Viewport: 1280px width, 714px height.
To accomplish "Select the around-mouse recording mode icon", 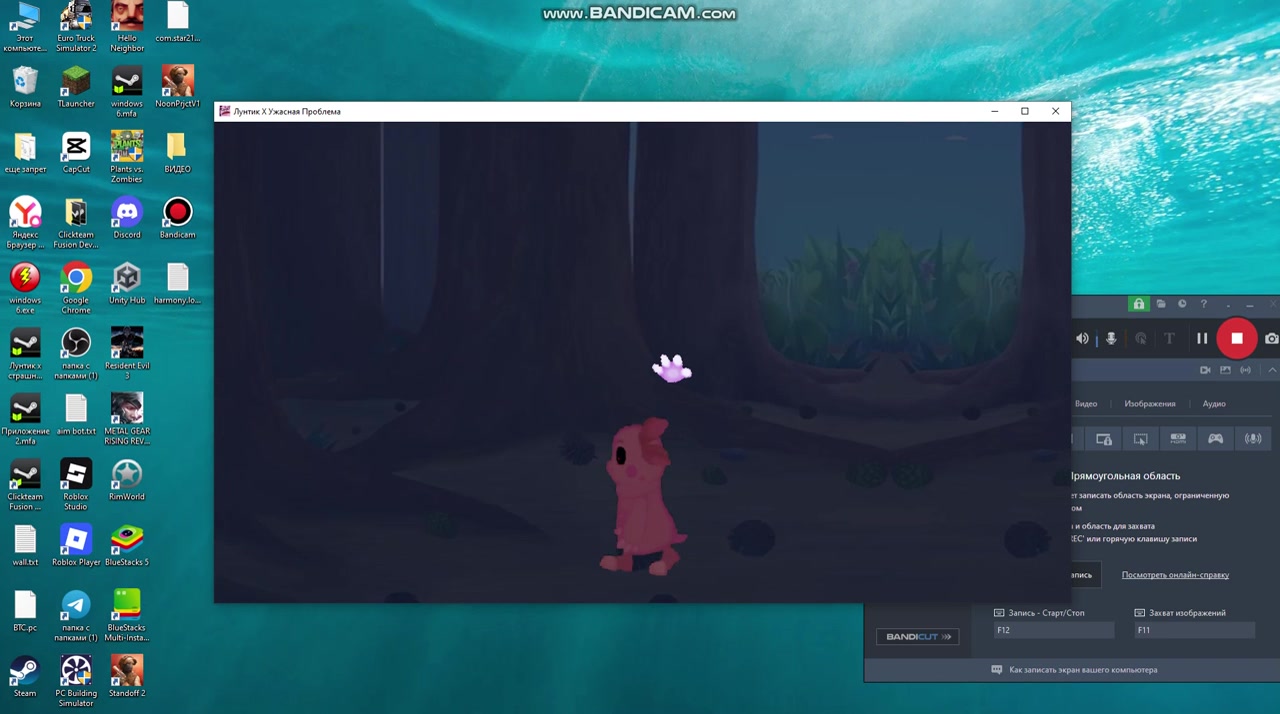I will (x=1141, y=439).
